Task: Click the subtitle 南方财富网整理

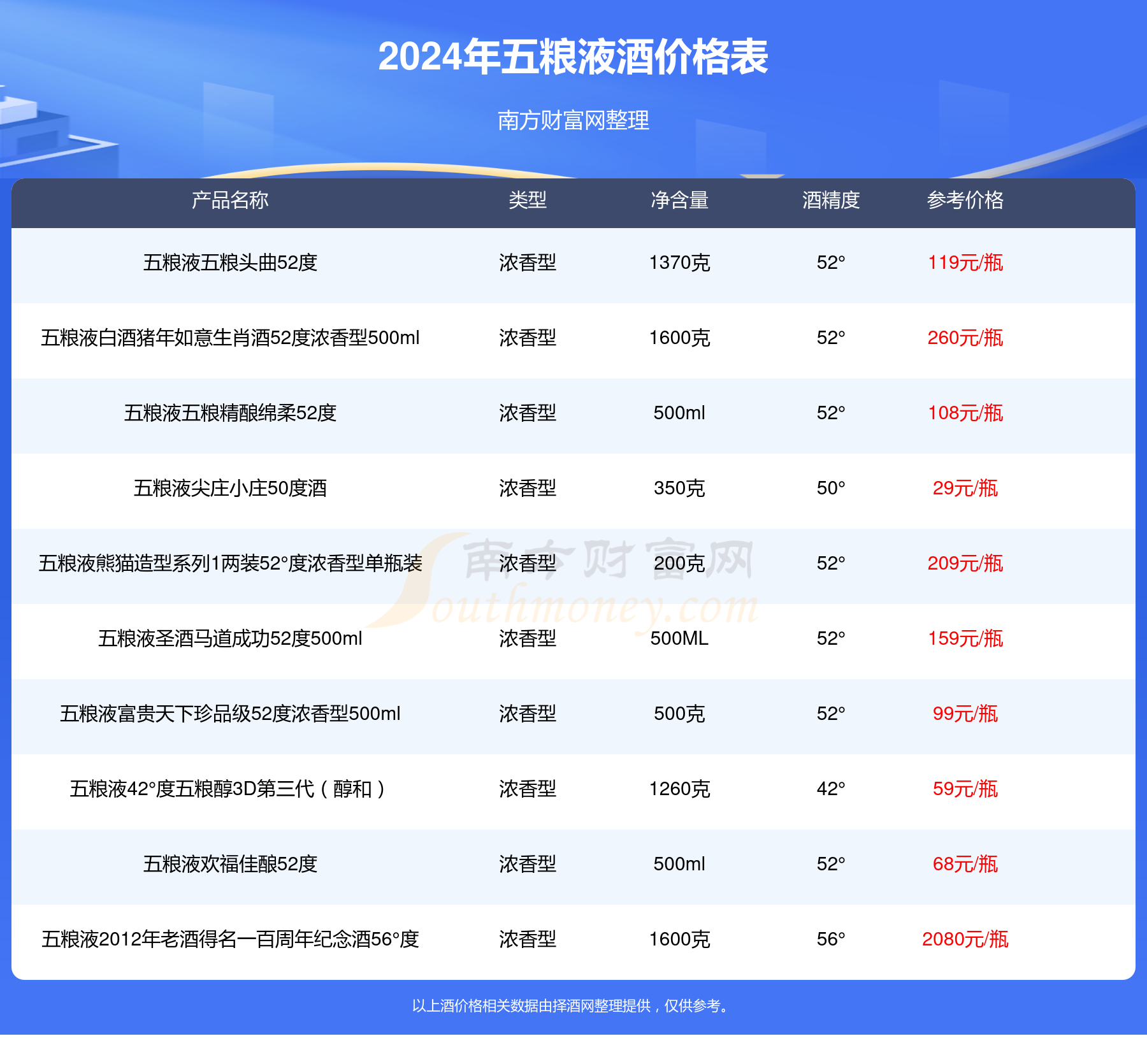Action: (573, 120)
